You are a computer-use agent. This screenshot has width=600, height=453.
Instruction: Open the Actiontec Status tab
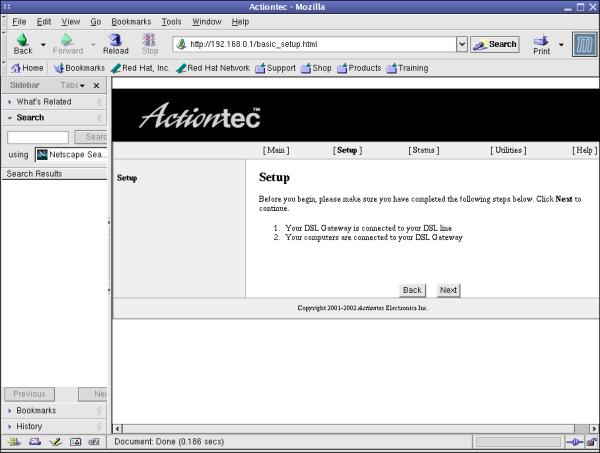[424, 150]
